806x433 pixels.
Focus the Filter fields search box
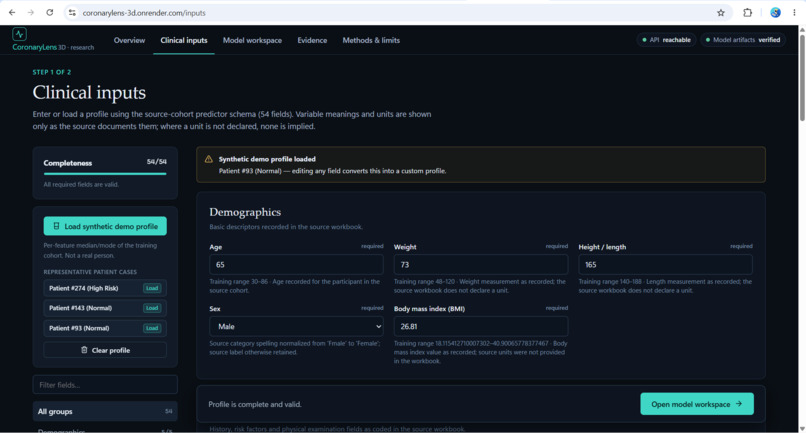[x=105, y=385]
